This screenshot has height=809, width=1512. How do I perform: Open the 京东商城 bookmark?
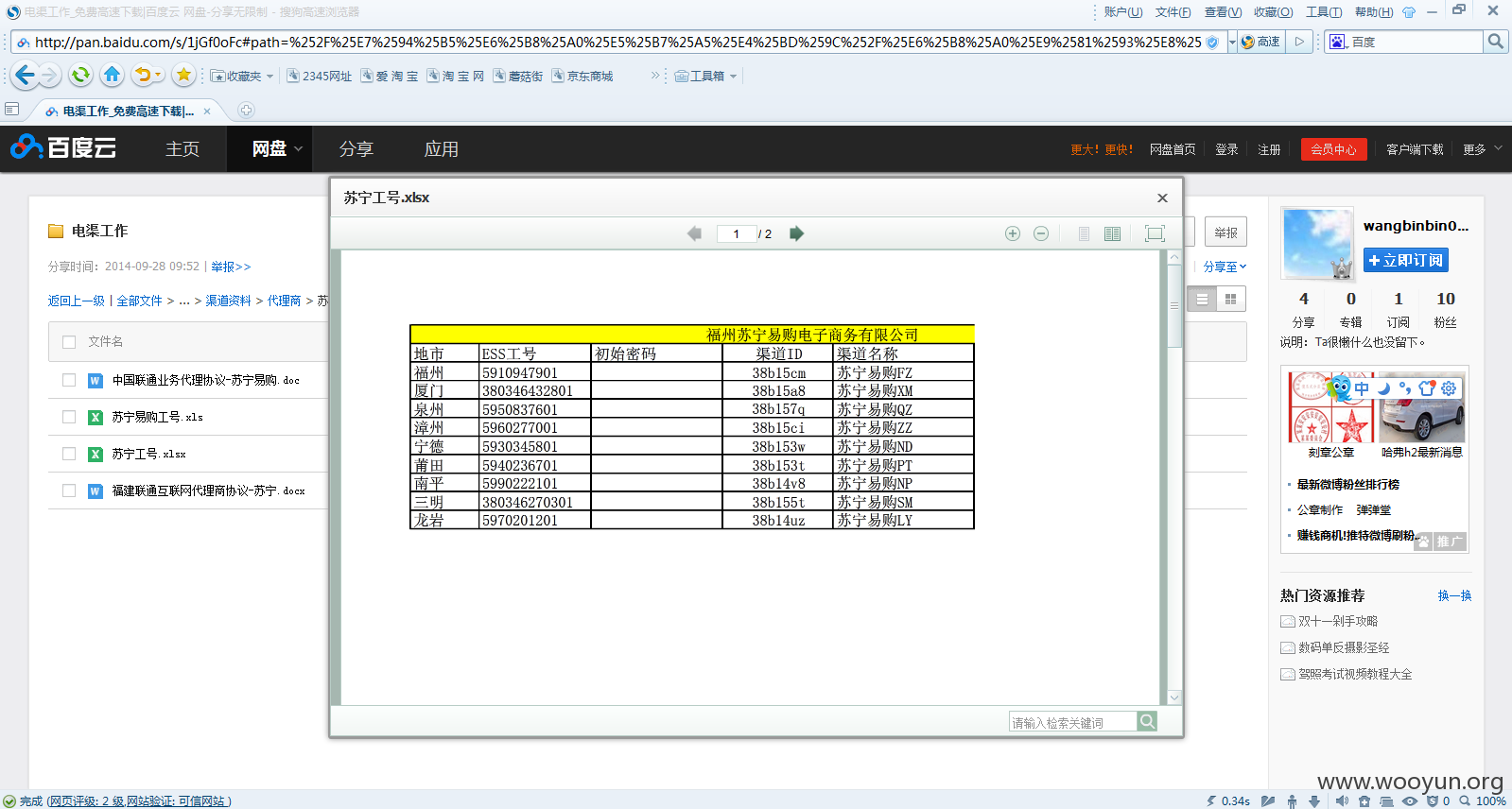click(582, 76)
